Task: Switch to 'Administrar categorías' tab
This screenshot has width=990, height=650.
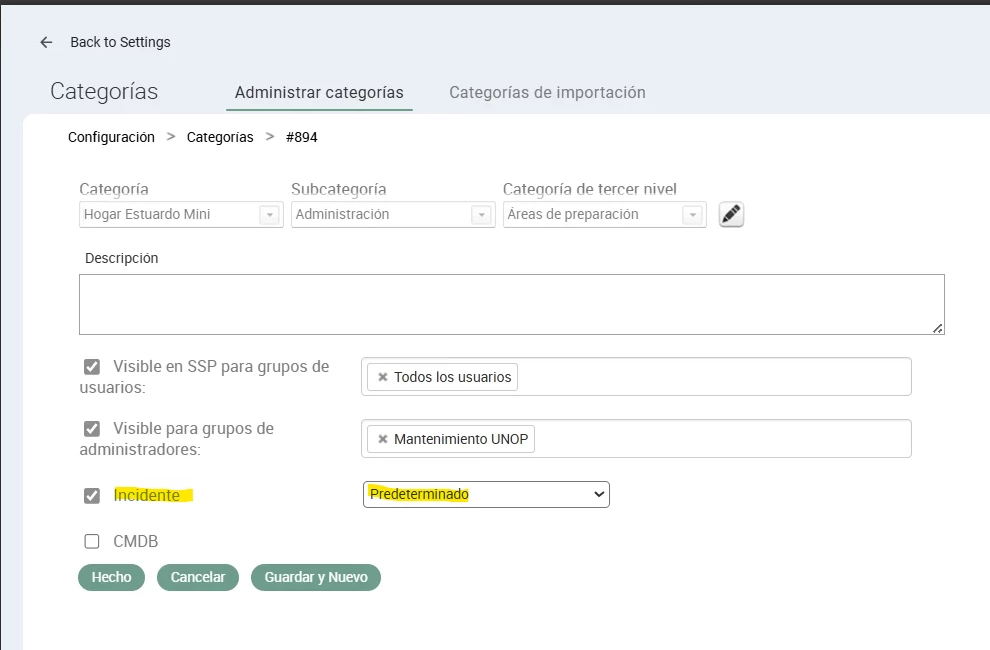Action: tap(319, 93)
